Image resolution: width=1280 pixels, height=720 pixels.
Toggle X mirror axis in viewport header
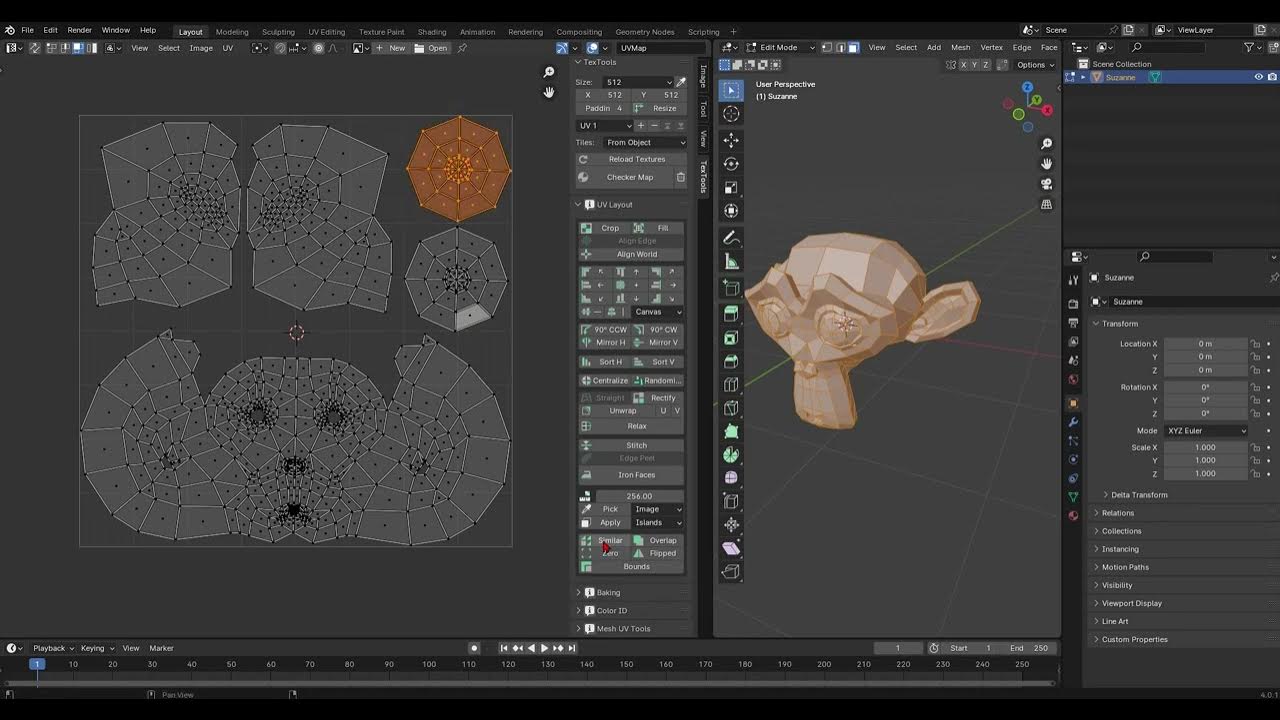point(964,65)
